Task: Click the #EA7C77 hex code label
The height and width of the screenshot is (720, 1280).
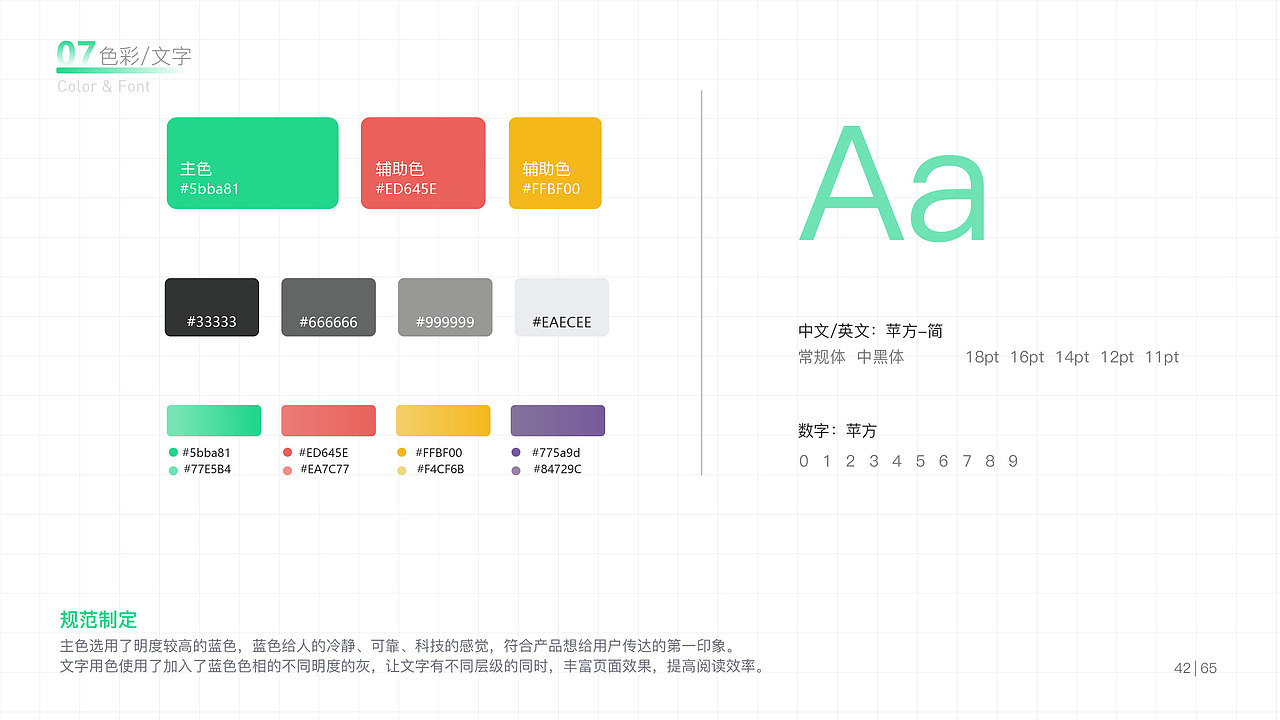Action: click(325, 469)
